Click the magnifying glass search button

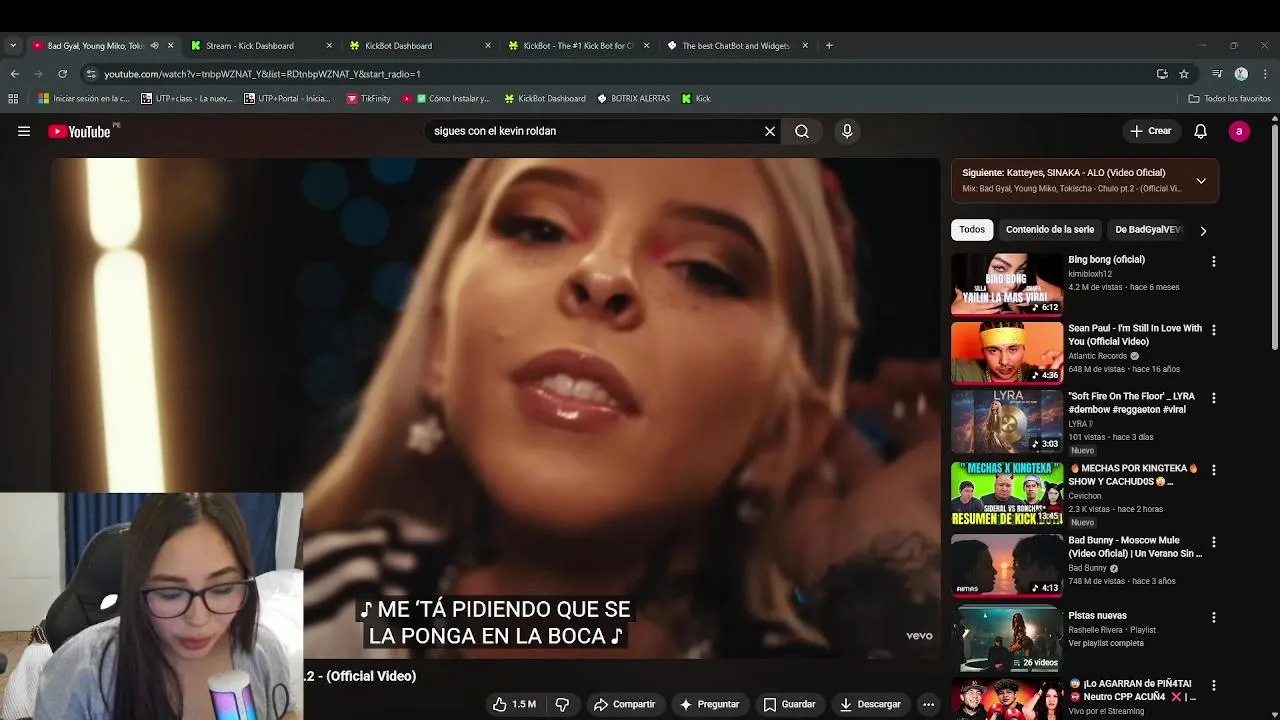pos(802,131)
